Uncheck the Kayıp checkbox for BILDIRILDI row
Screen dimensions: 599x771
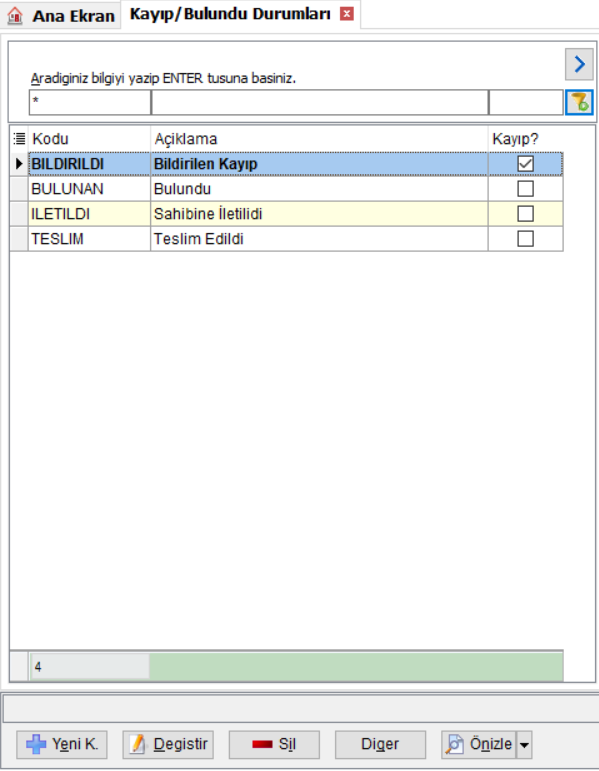coord(525,164)
